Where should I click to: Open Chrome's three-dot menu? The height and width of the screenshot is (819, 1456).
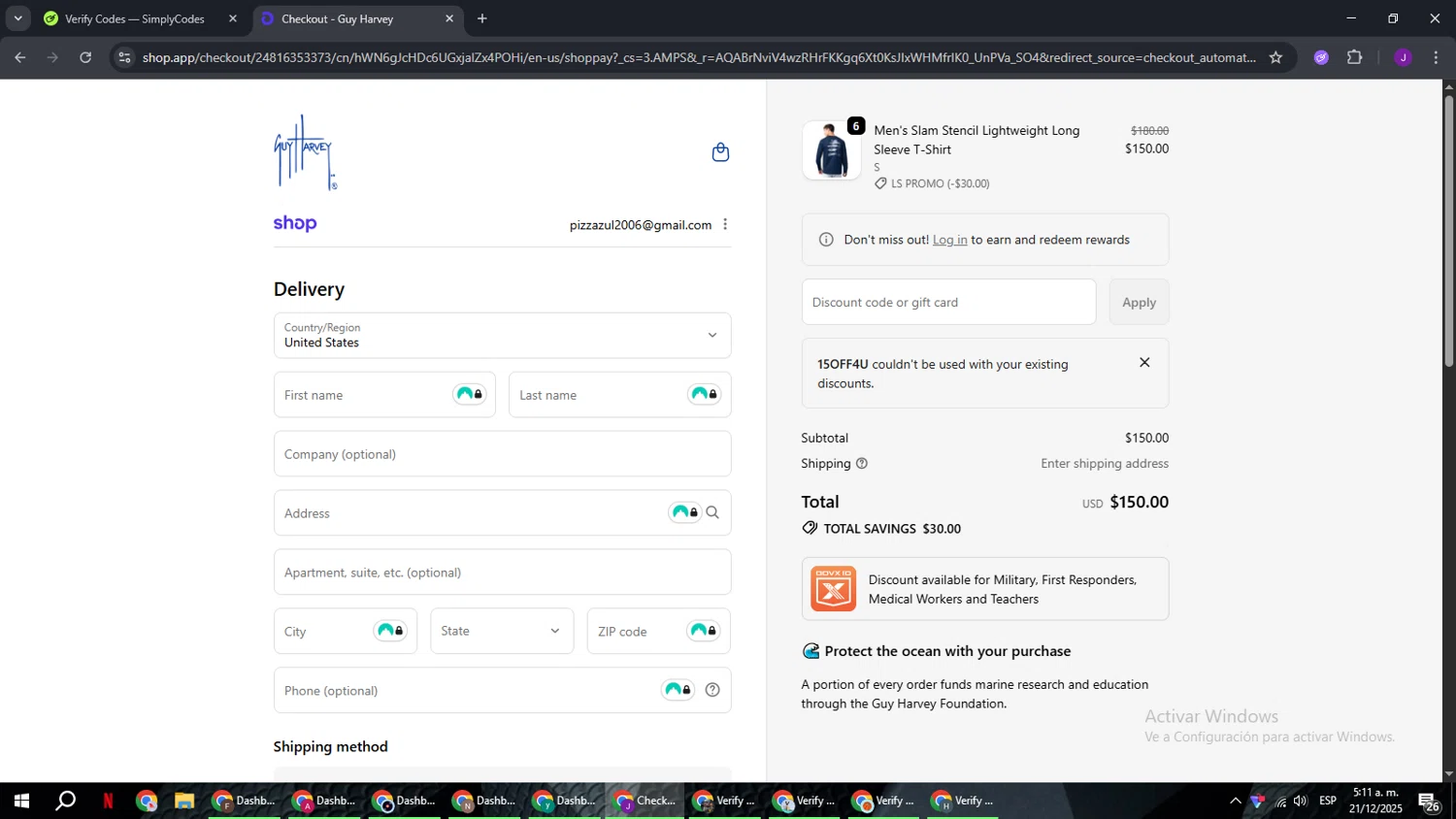(1436, 57)
